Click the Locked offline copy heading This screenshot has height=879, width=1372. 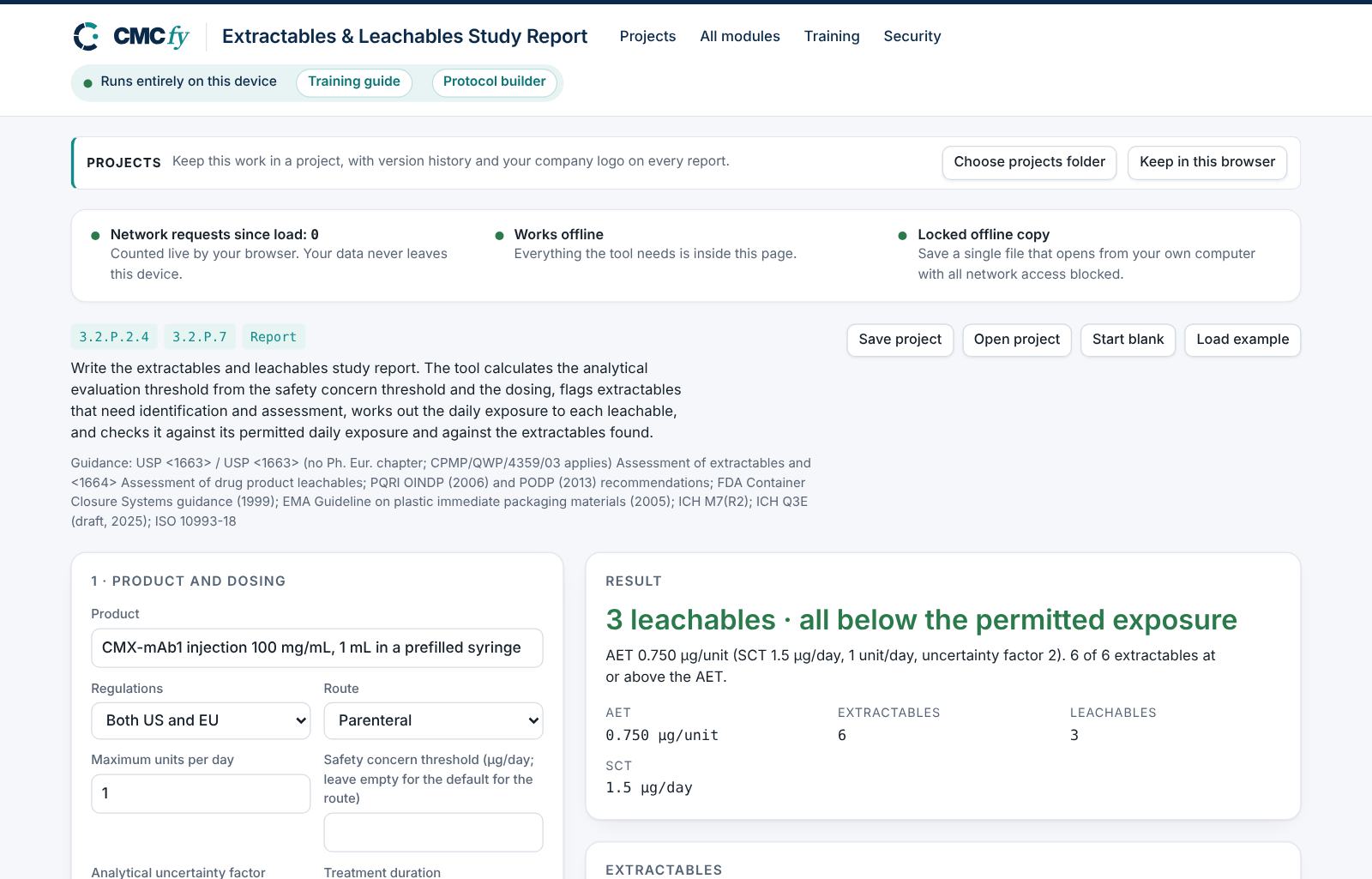pos(984,234)
